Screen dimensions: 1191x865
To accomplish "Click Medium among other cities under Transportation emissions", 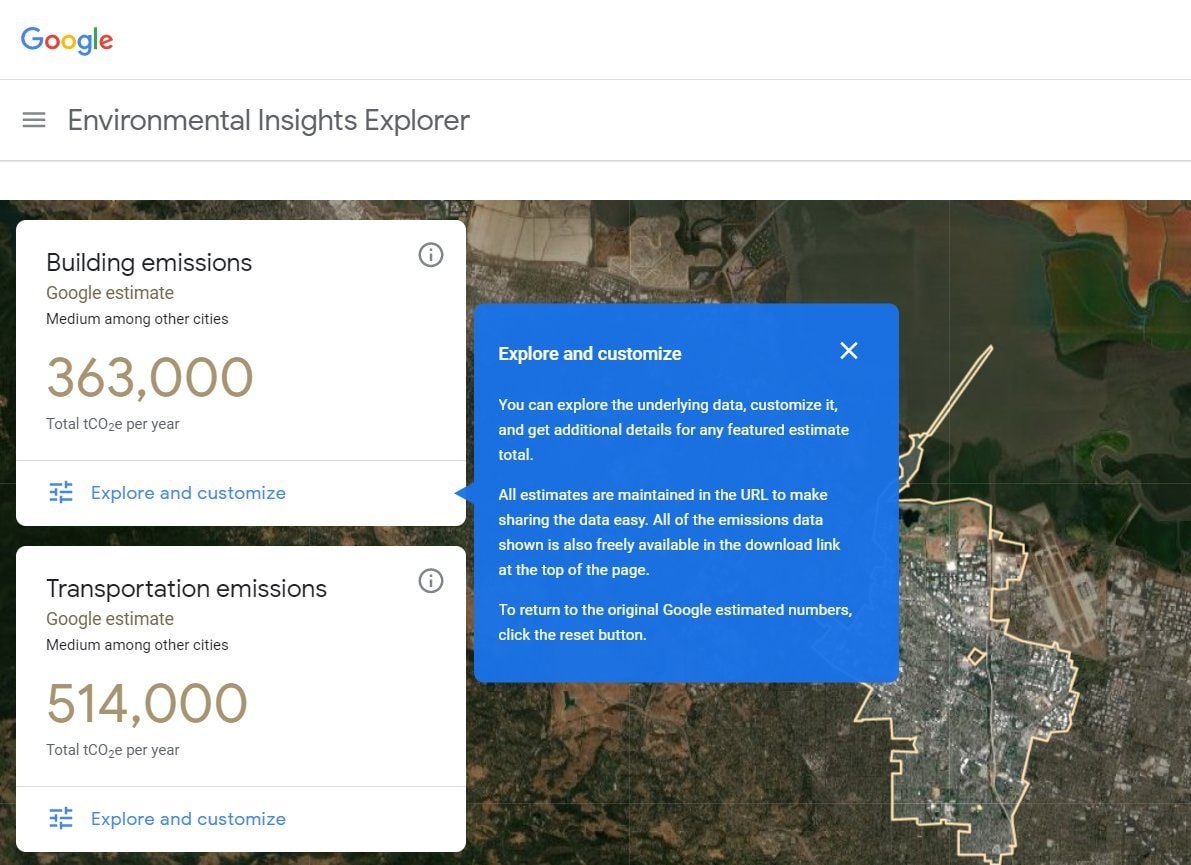I will pos(137,645).
